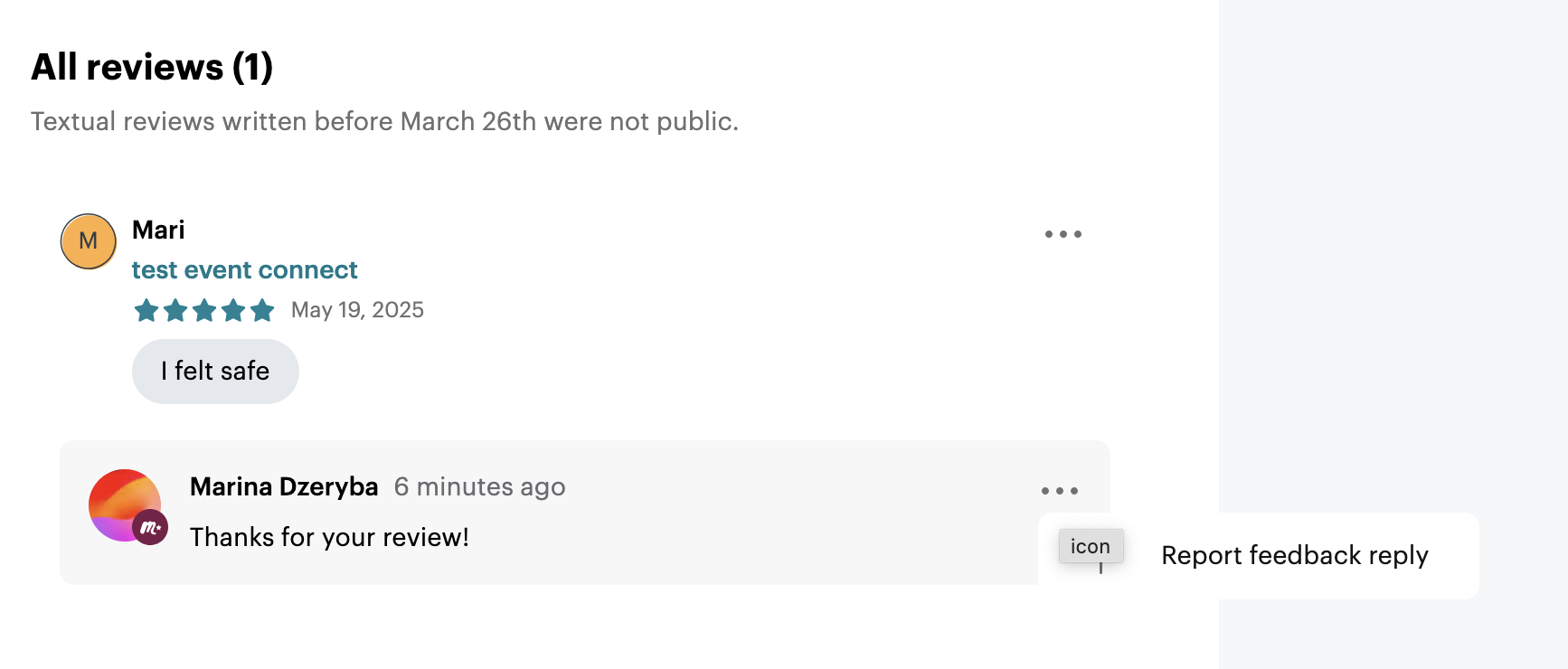Click Mari's name above the review

[157, 229]
